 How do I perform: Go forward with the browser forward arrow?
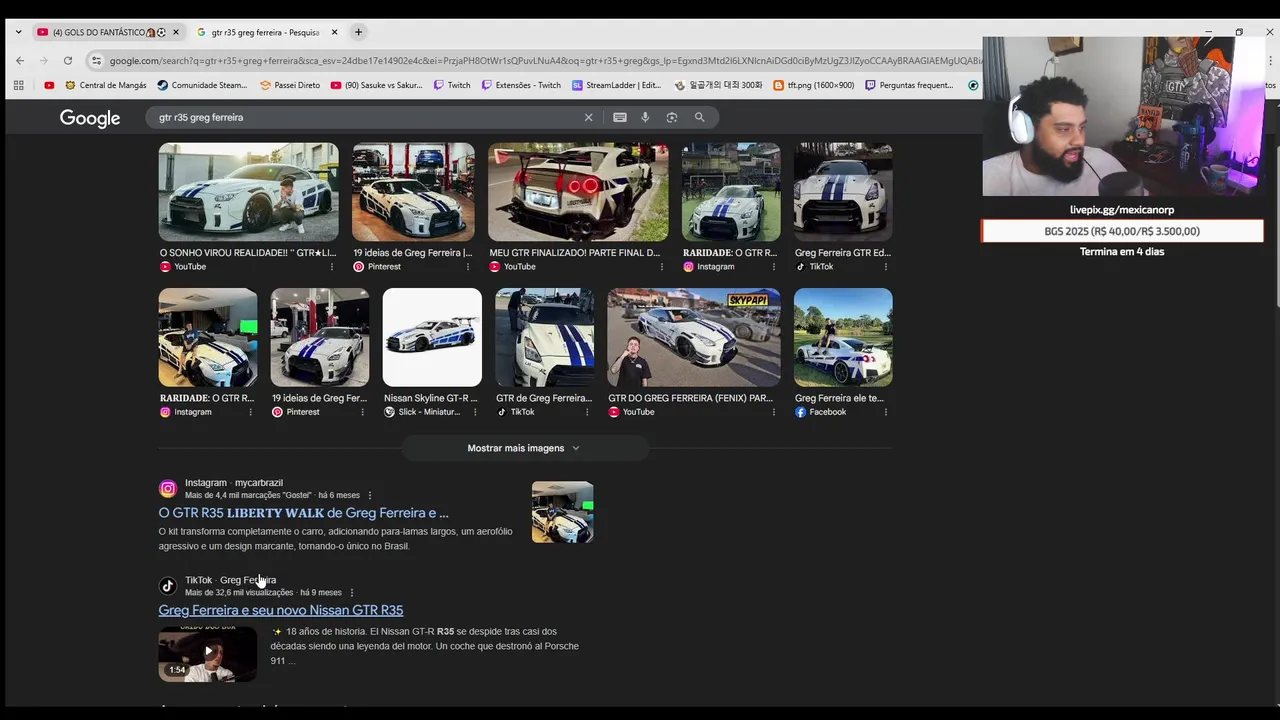pos(43,60)
